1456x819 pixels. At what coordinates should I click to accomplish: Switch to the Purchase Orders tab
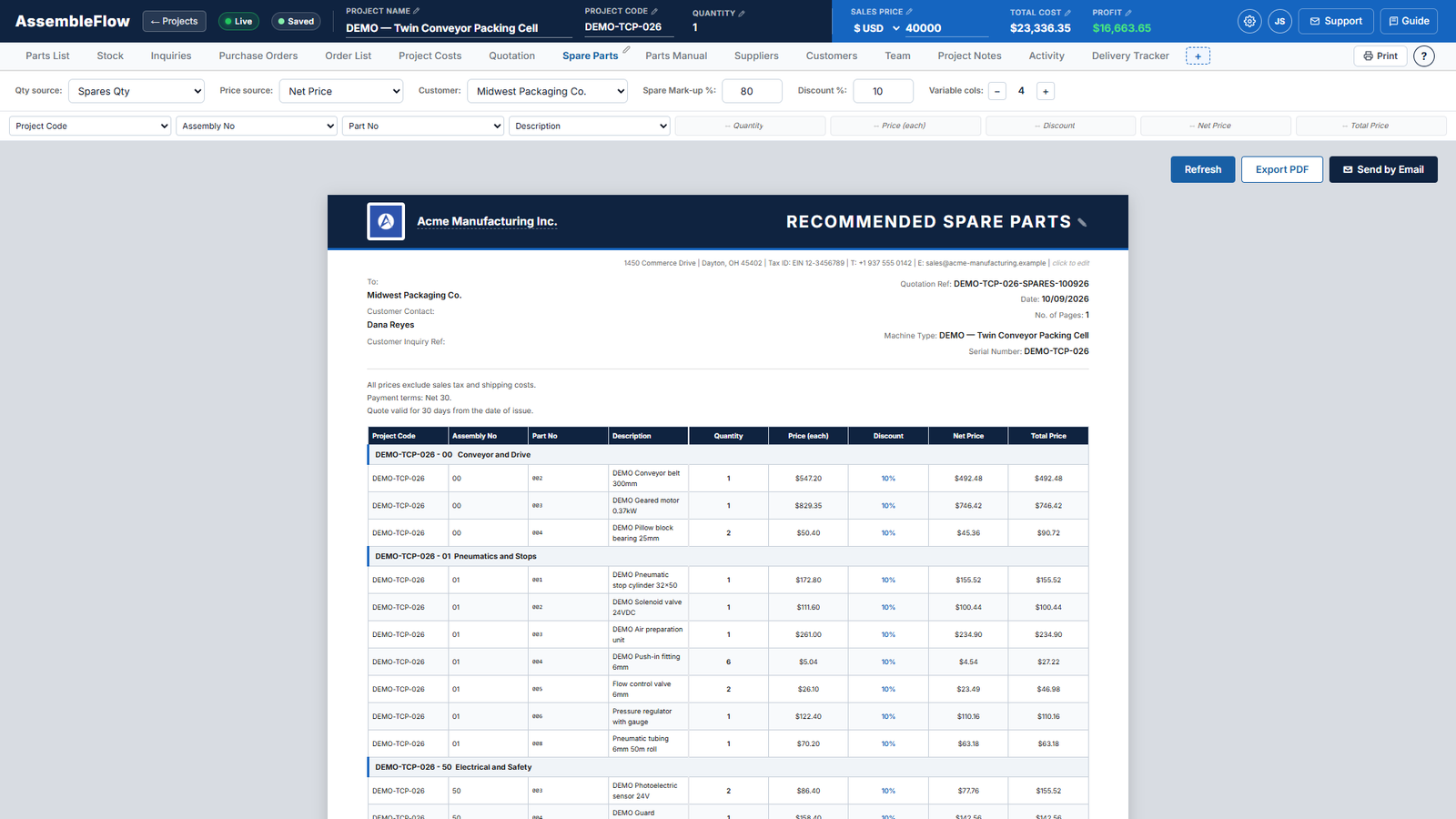tap(258, 56)
